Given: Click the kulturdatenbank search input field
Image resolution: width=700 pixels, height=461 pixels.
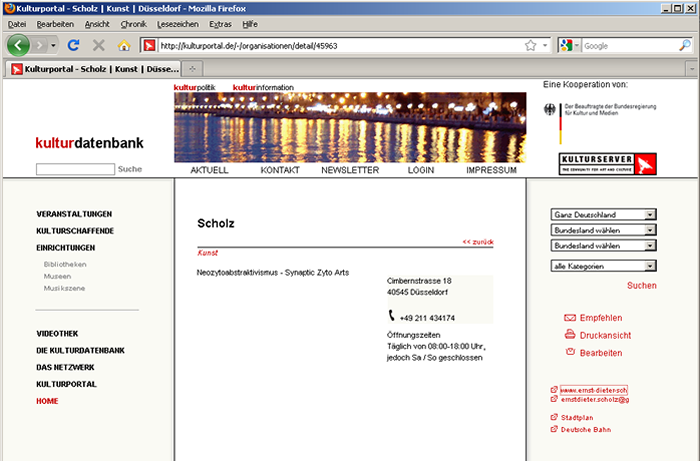Looking at the screenshot, I should (x=75, y=170).
